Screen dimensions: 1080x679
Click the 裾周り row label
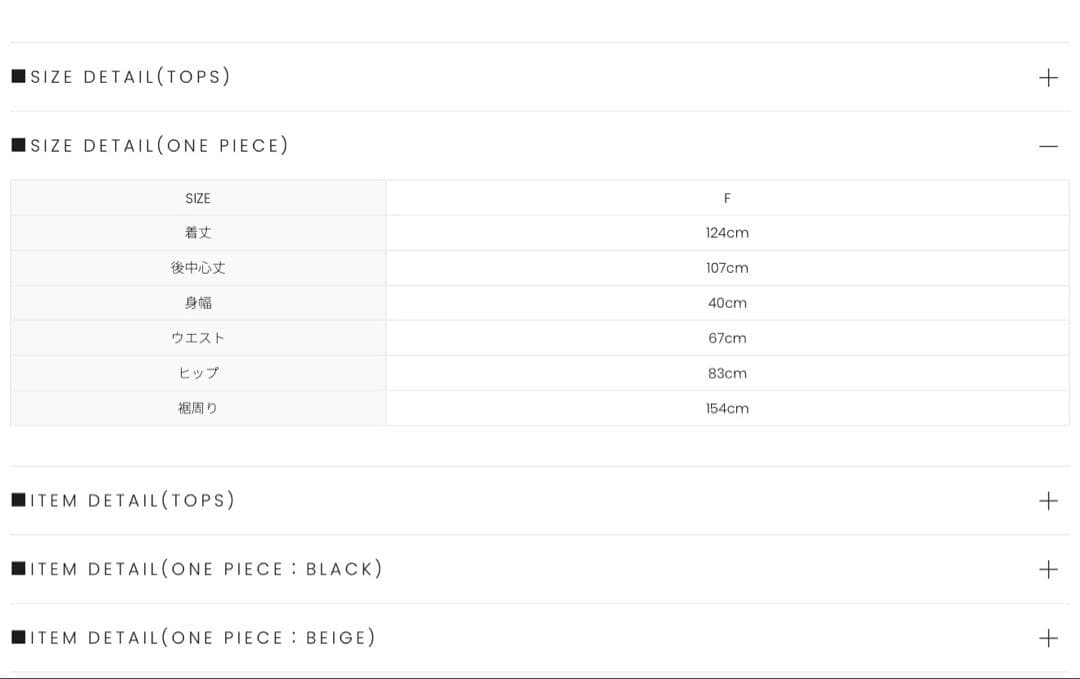tap(198, 408)
